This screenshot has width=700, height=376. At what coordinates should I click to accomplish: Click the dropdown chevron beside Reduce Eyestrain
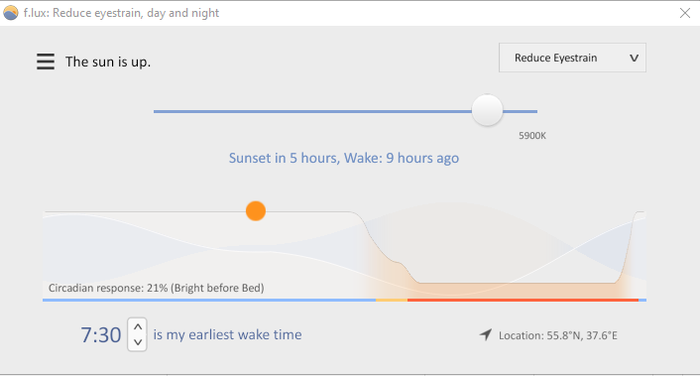tap(634, 58)
